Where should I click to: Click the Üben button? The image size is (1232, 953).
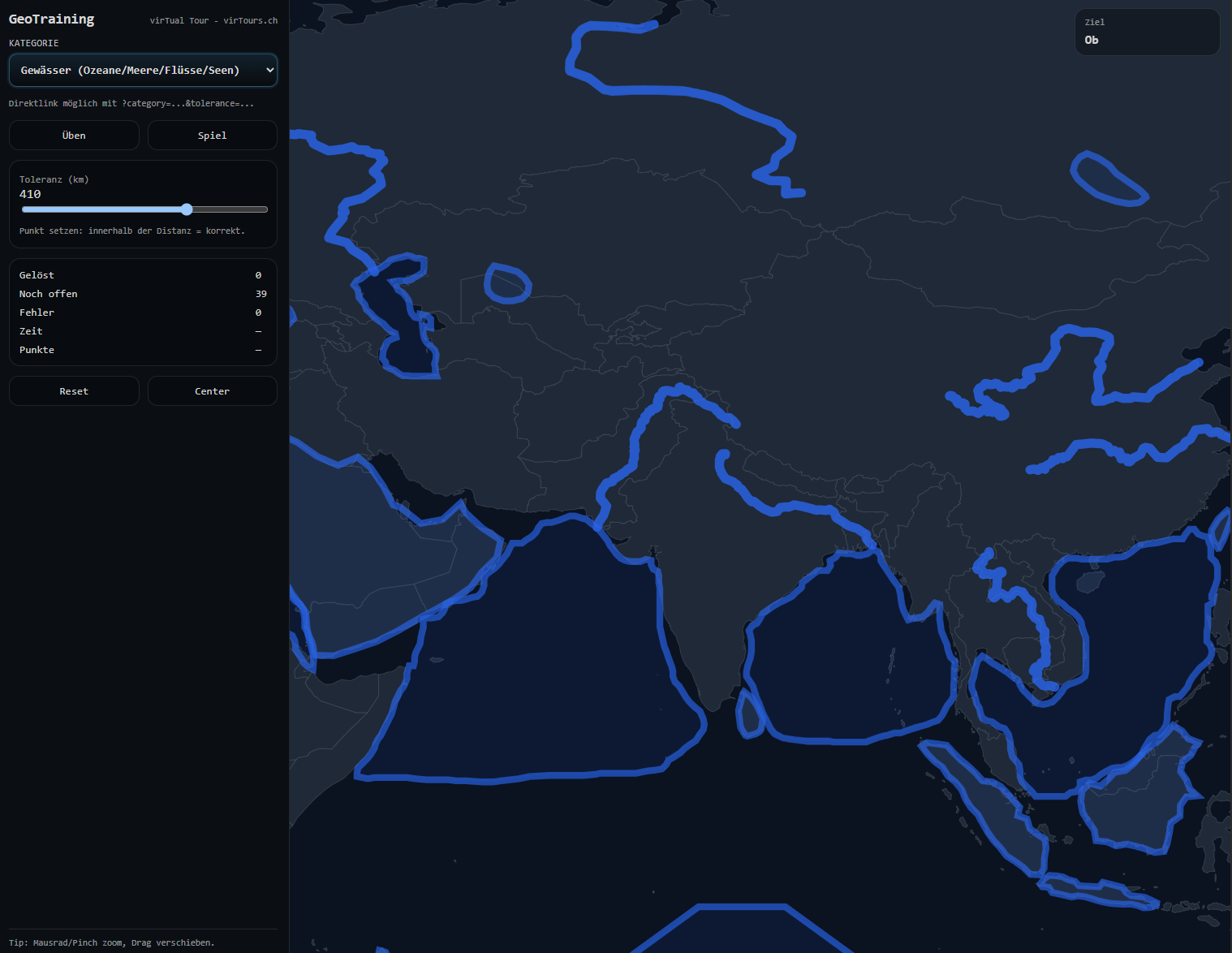coord(74,136)
